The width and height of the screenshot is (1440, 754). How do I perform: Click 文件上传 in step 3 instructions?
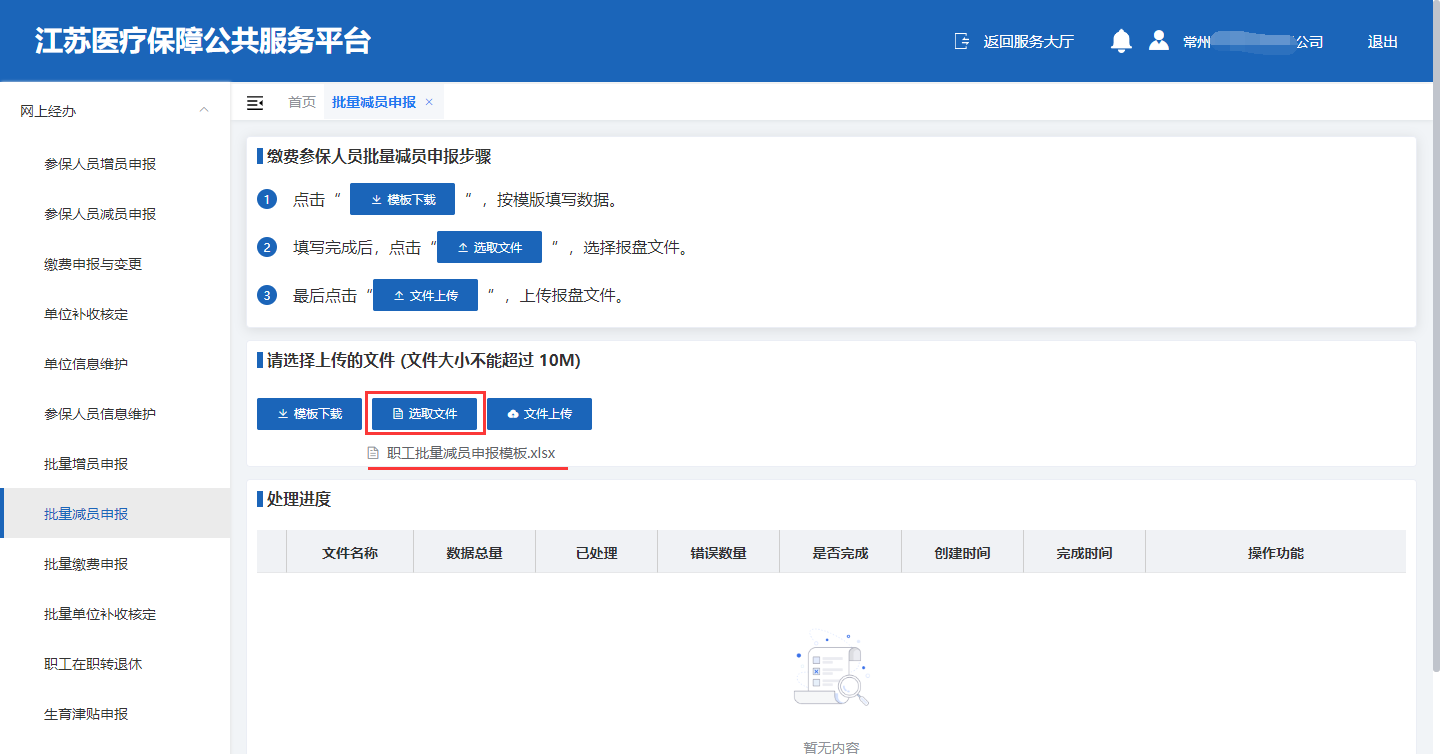pos(425,295)
